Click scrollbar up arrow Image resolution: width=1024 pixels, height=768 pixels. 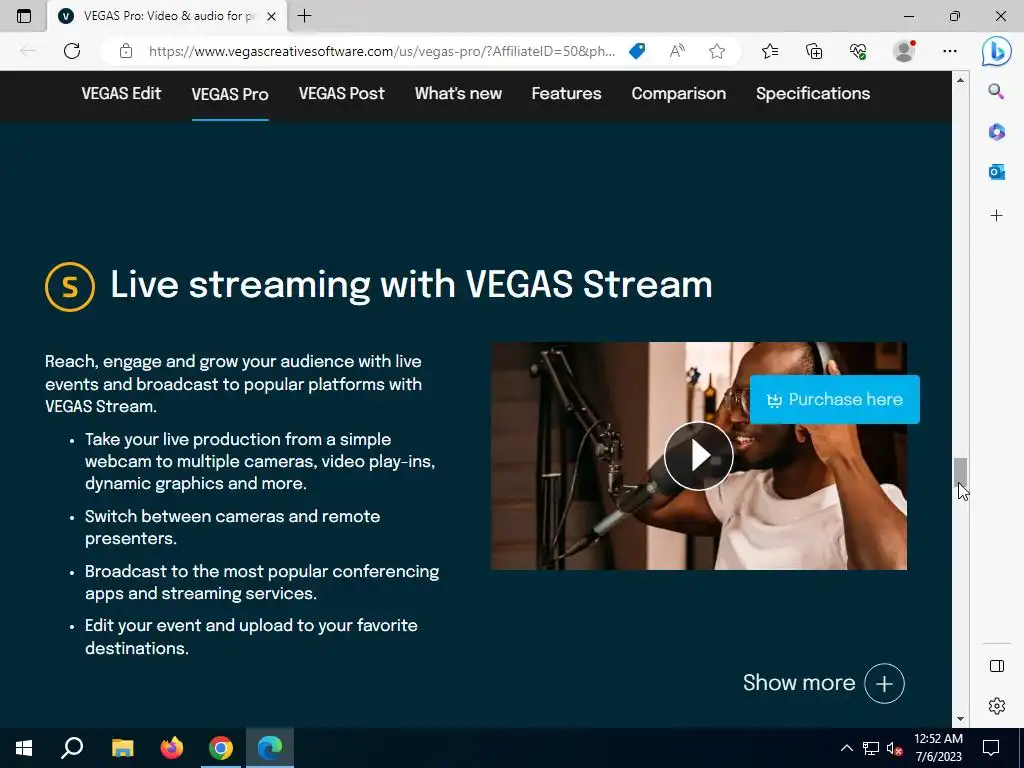[960, 80]
